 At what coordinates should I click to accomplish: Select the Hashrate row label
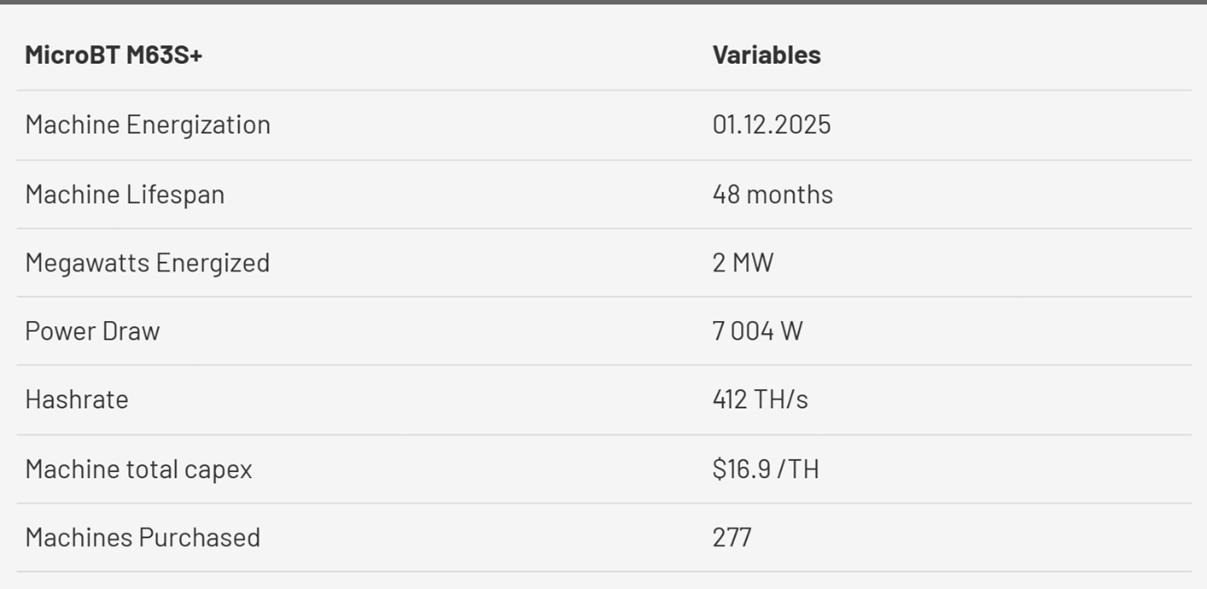pyautogui.click(x=76, y=400)
